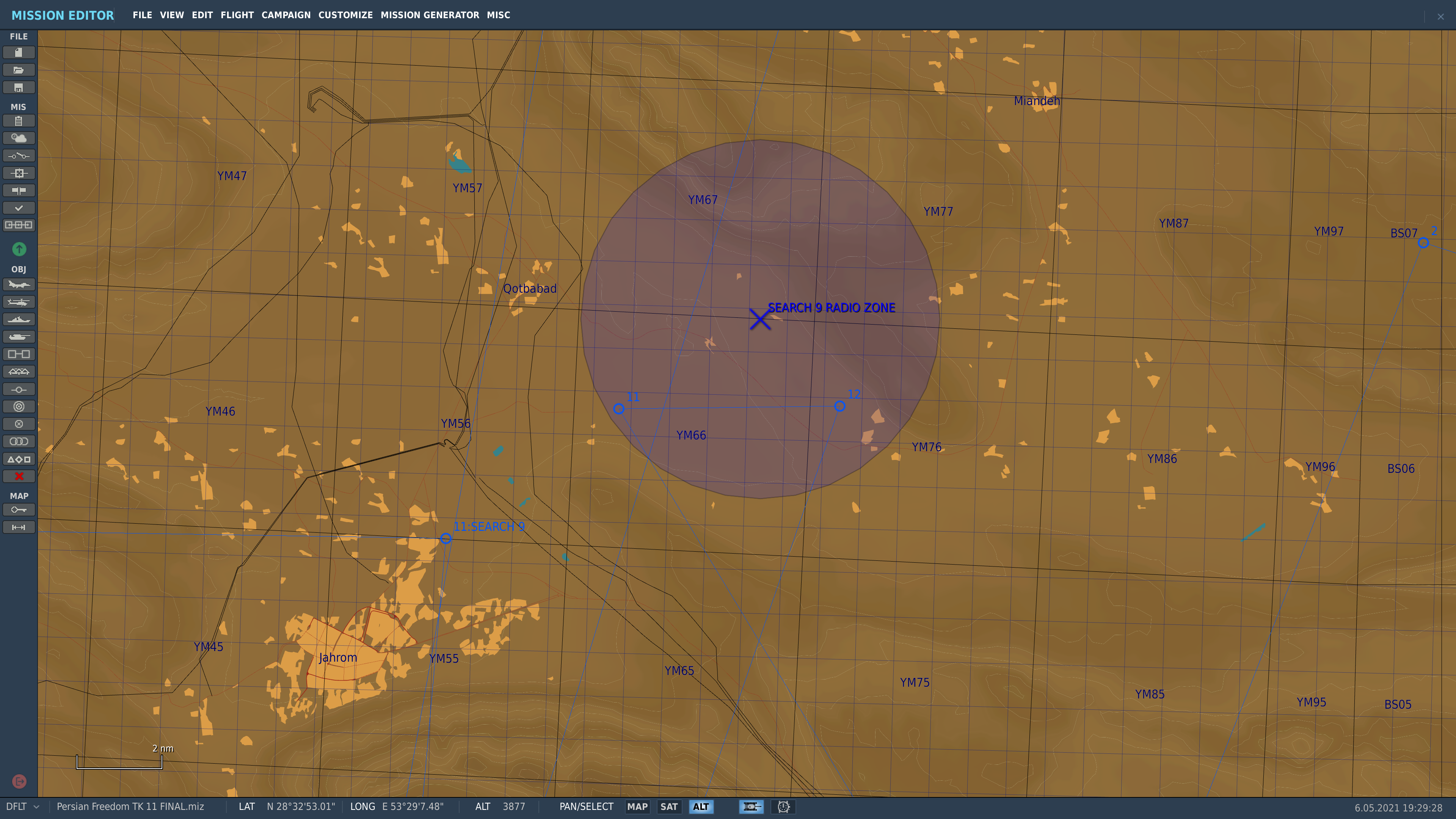Toggle the tank unit display icon in status bar
The height and width of the screenshot is (819, 1456).
[x=751, y=806]
